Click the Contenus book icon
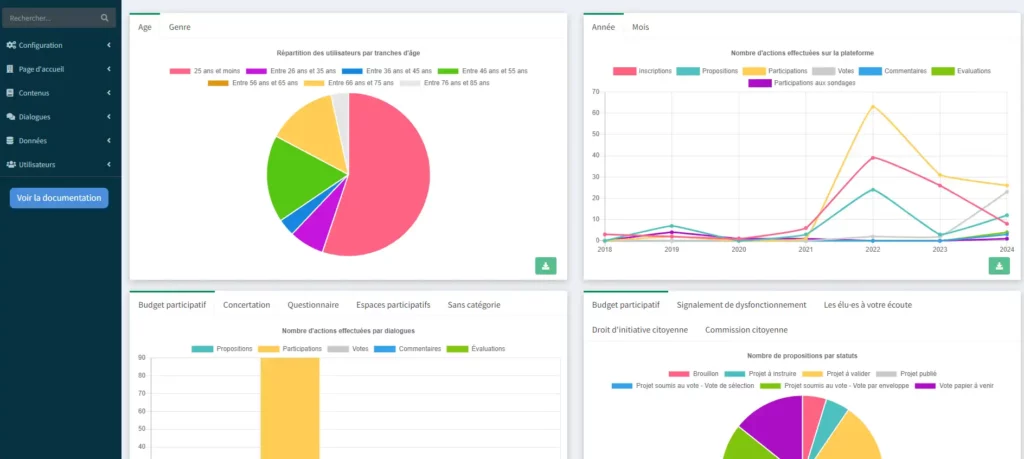The image size is (1024, 459). point(10,93)
